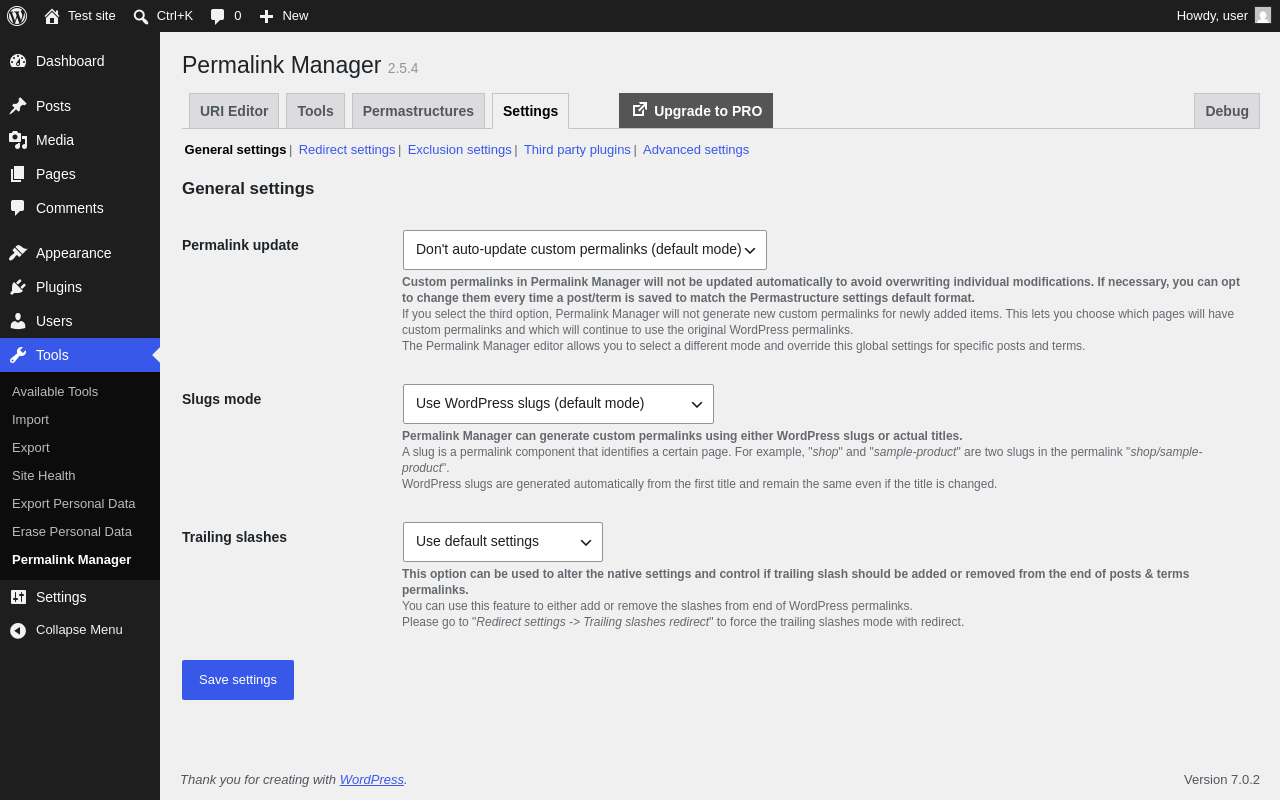Screen dimensions: 1280x800
Task: Click the Howdy, user account menu
Action: pos(1223,16)
